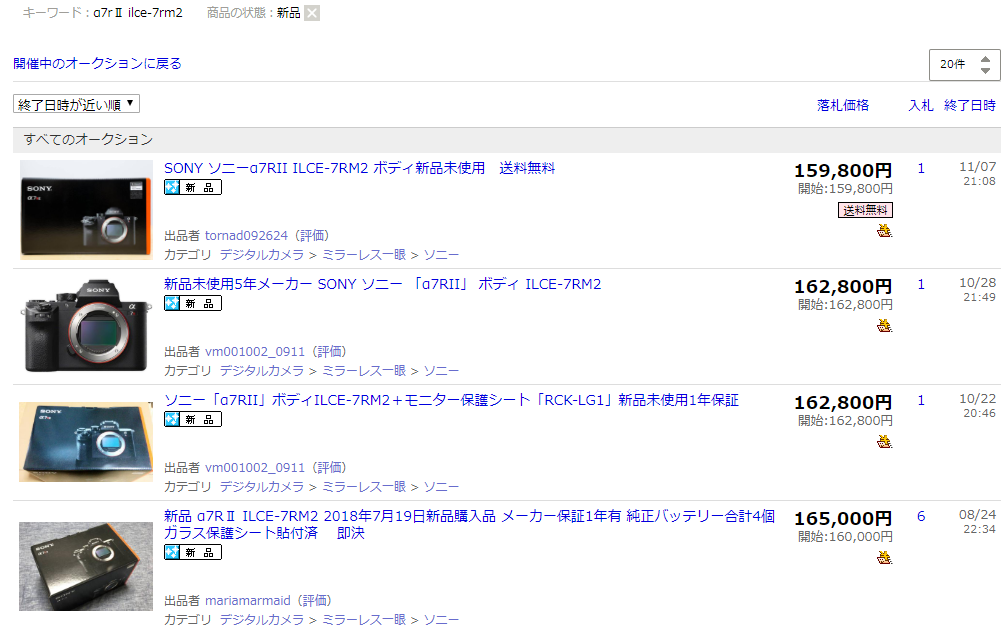Click auction gavel icon under 送料無料 badge

(x=884, y=231)
